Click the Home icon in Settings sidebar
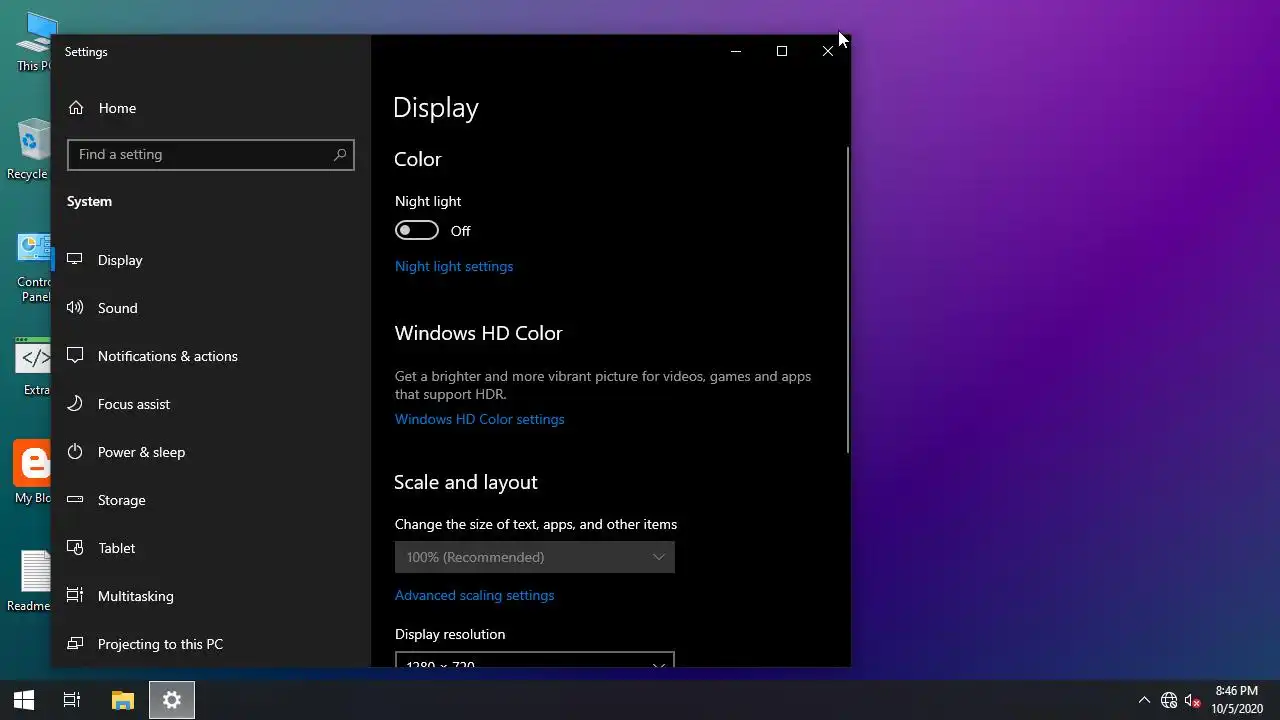 pyautogui.click(x=76, y=108)
